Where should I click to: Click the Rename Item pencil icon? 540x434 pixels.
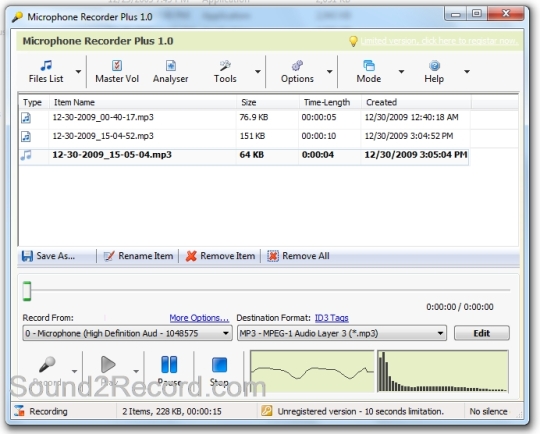click(x=109, y=256)
